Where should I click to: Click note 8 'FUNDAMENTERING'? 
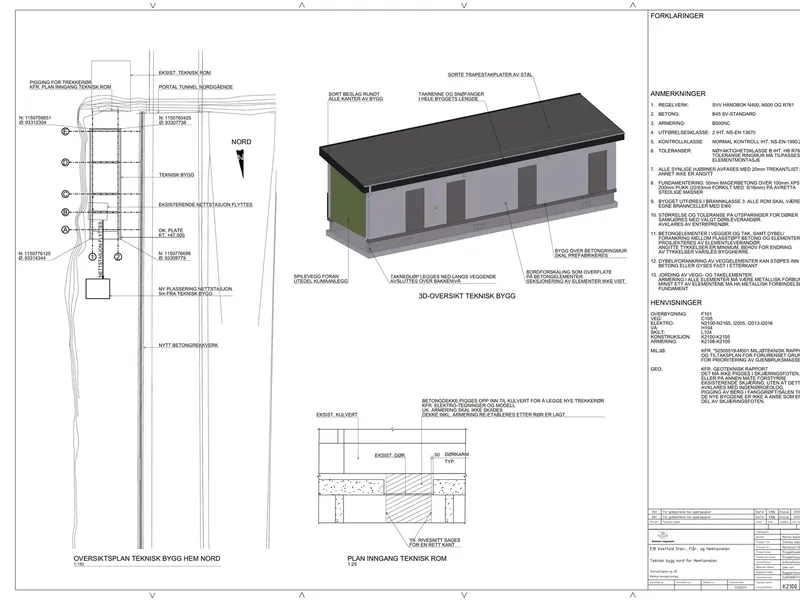coord(725,187)
